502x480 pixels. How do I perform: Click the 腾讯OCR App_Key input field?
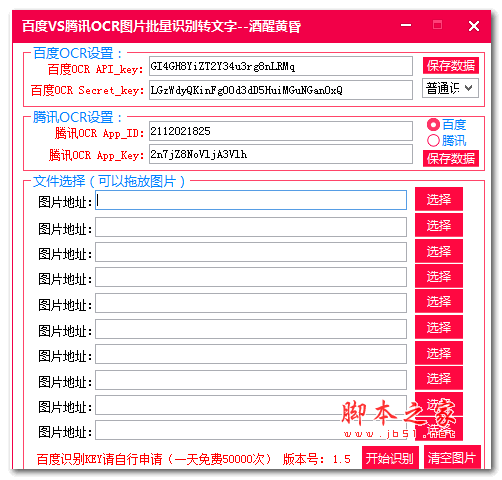click(281, 154)
